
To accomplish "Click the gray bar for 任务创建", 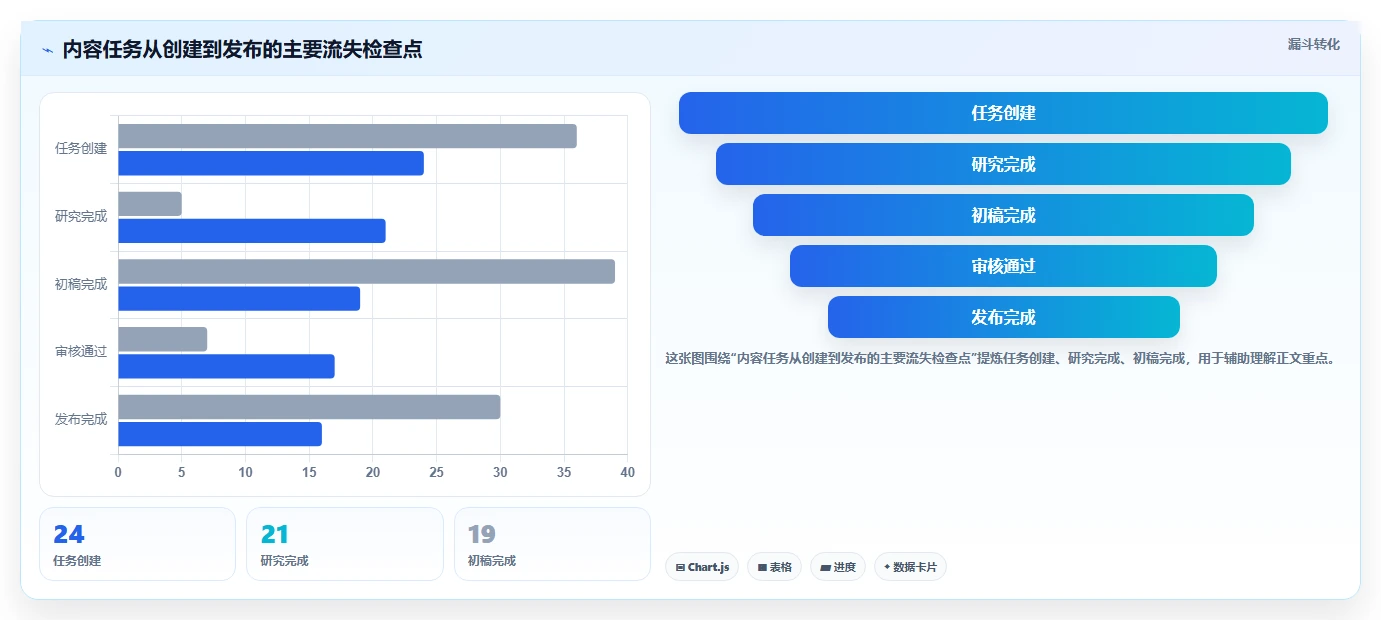I will click(347, 136).
